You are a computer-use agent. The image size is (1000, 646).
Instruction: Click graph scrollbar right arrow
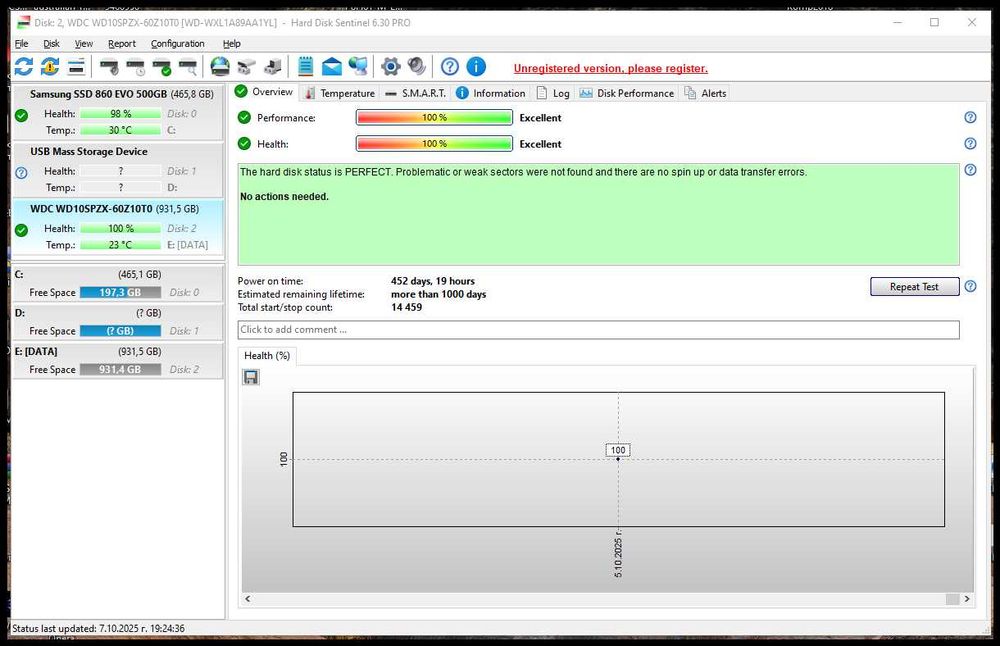point(967,599)
